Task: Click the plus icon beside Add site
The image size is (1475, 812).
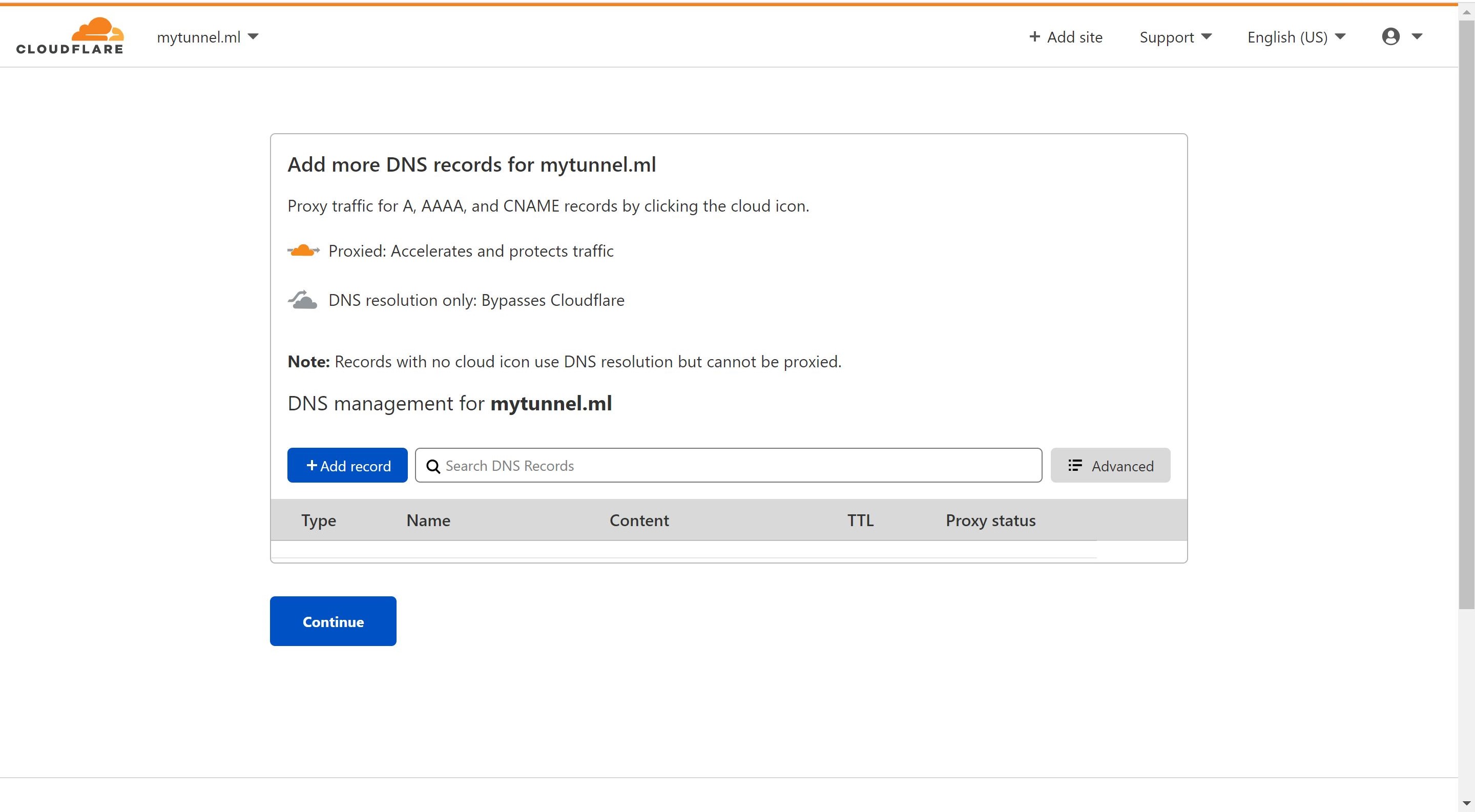Action: pos(1034,37)
